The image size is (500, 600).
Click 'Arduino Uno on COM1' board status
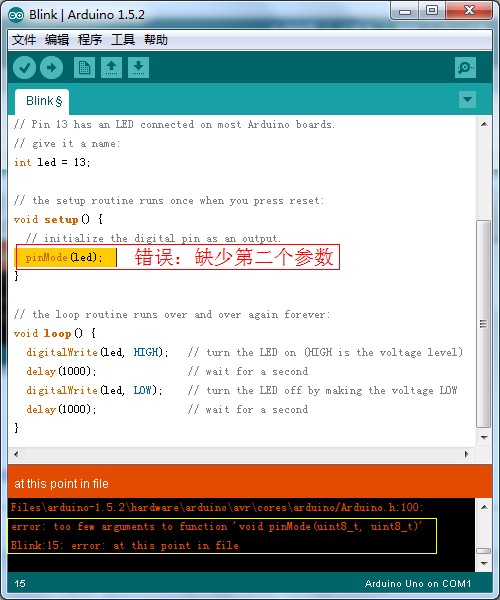[418, 584]
